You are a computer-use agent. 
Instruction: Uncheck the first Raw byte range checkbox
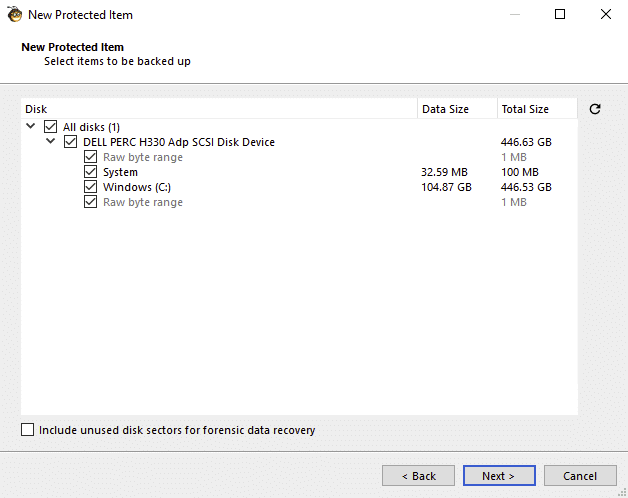pos(91,157)
